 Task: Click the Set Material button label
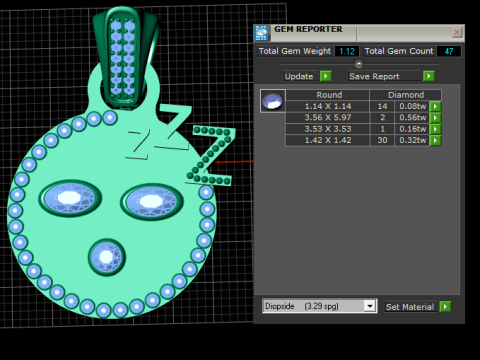(x=410, y=307)
